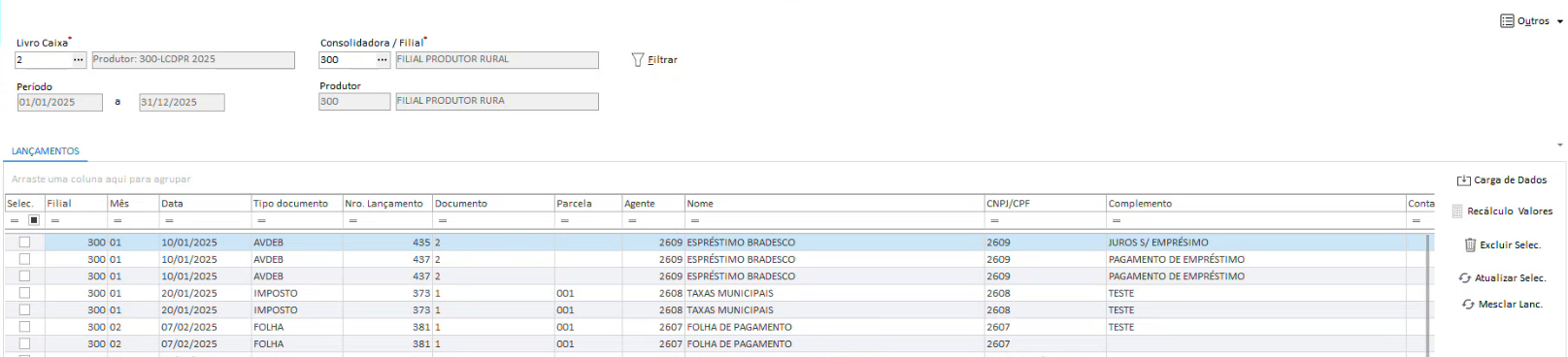This screenshot has height=357, width=1568.
Task: Select the 435 lançamento number cell
Action: pyautogui.click(x=387, y=243)
